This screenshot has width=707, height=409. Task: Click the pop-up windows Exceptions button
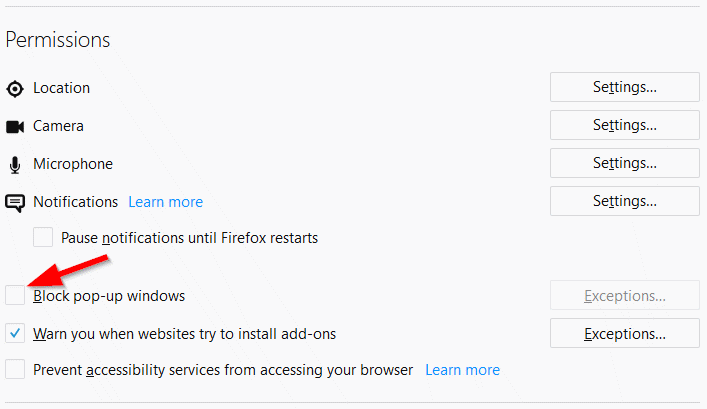[x=624, y=296]
